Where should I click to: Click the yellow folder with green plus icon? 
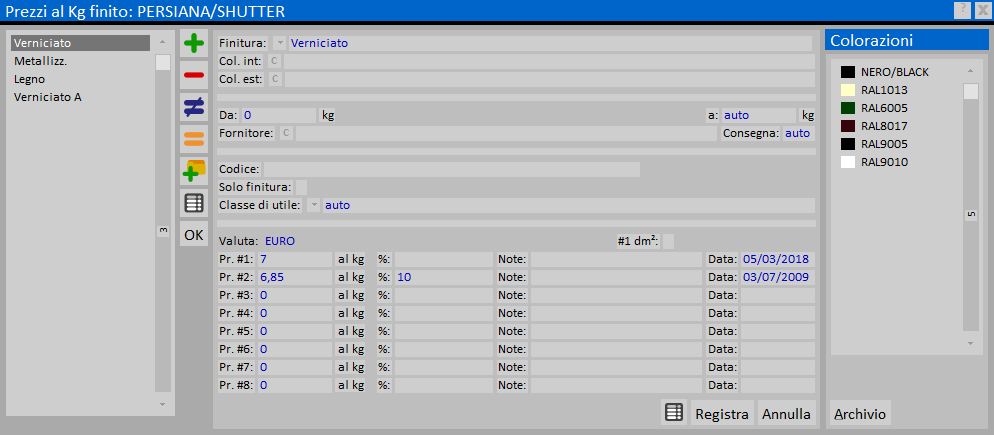pyautogui.click(x=193, y=171)
